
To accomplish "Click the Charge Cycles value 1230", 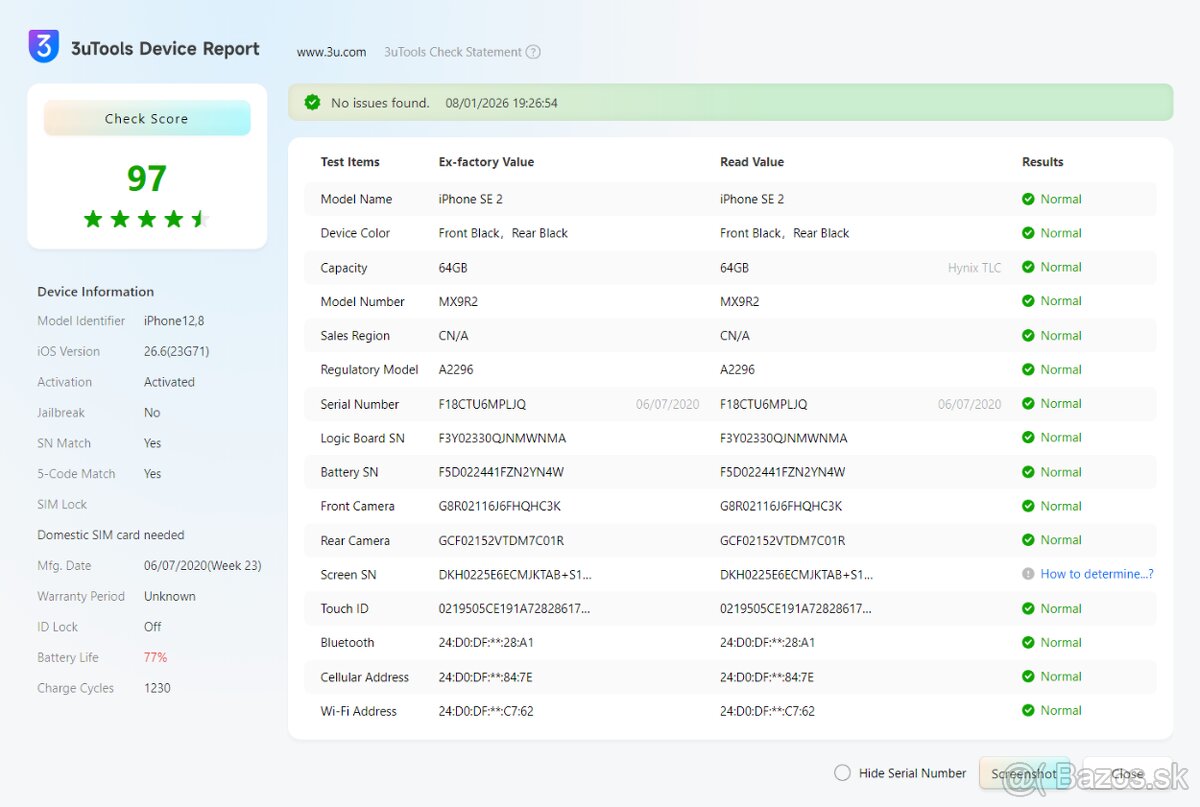I will coord(157,688).
